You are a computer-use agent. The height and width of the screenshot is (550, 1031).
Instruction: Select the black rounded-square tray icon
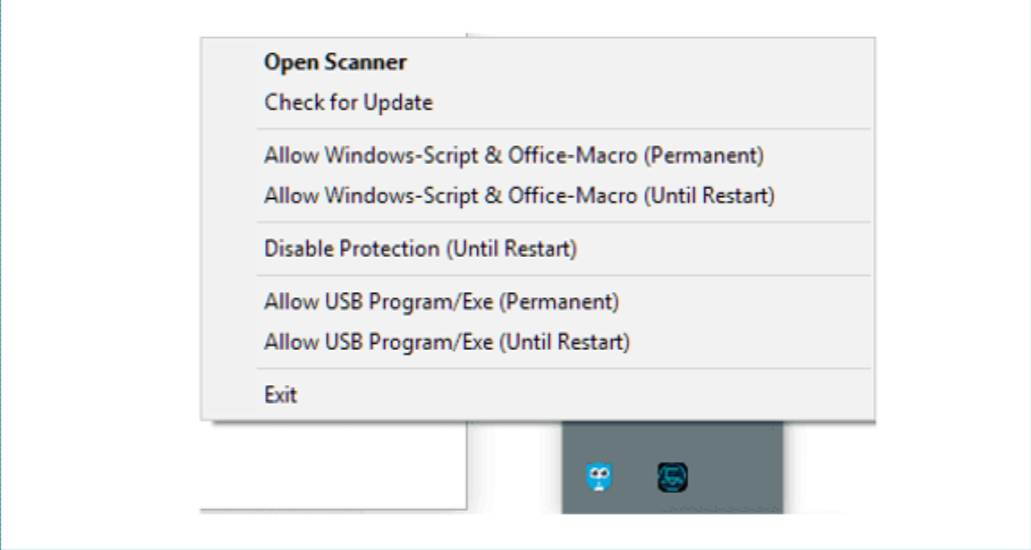[x=673, y=477]
